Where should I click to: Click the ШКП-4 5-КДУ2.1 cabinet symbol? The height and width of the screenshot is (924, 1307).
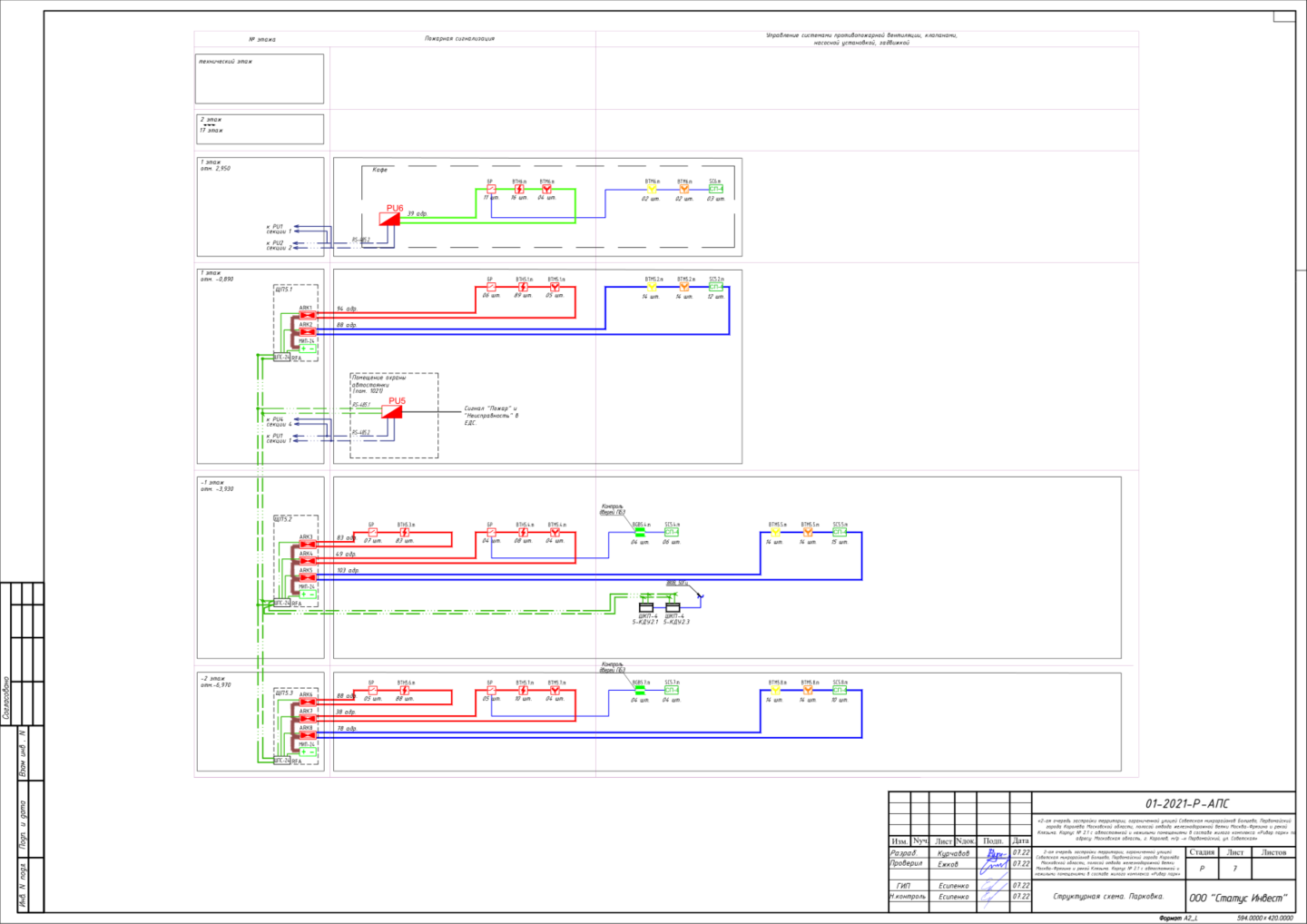[x=646, y=606]
